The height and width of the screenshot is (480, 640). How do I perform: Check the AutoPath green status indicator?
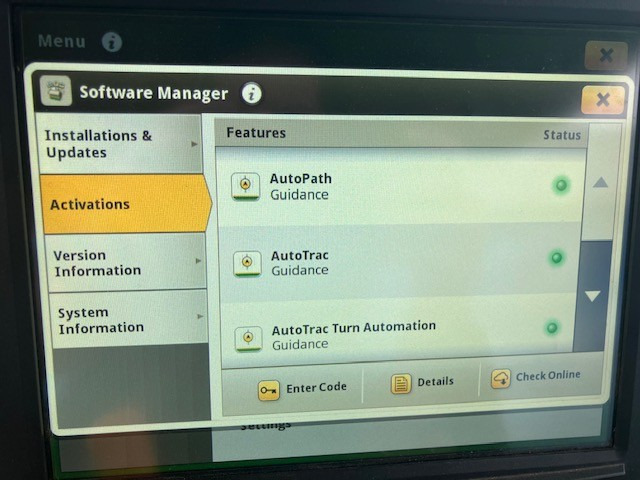(x=561, y=185)
